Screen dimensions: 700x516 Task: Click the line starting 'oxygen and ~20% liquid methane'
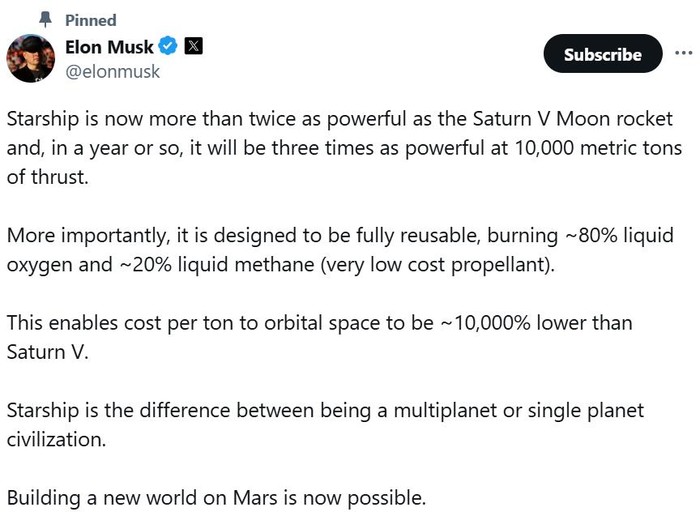point(281,265)
